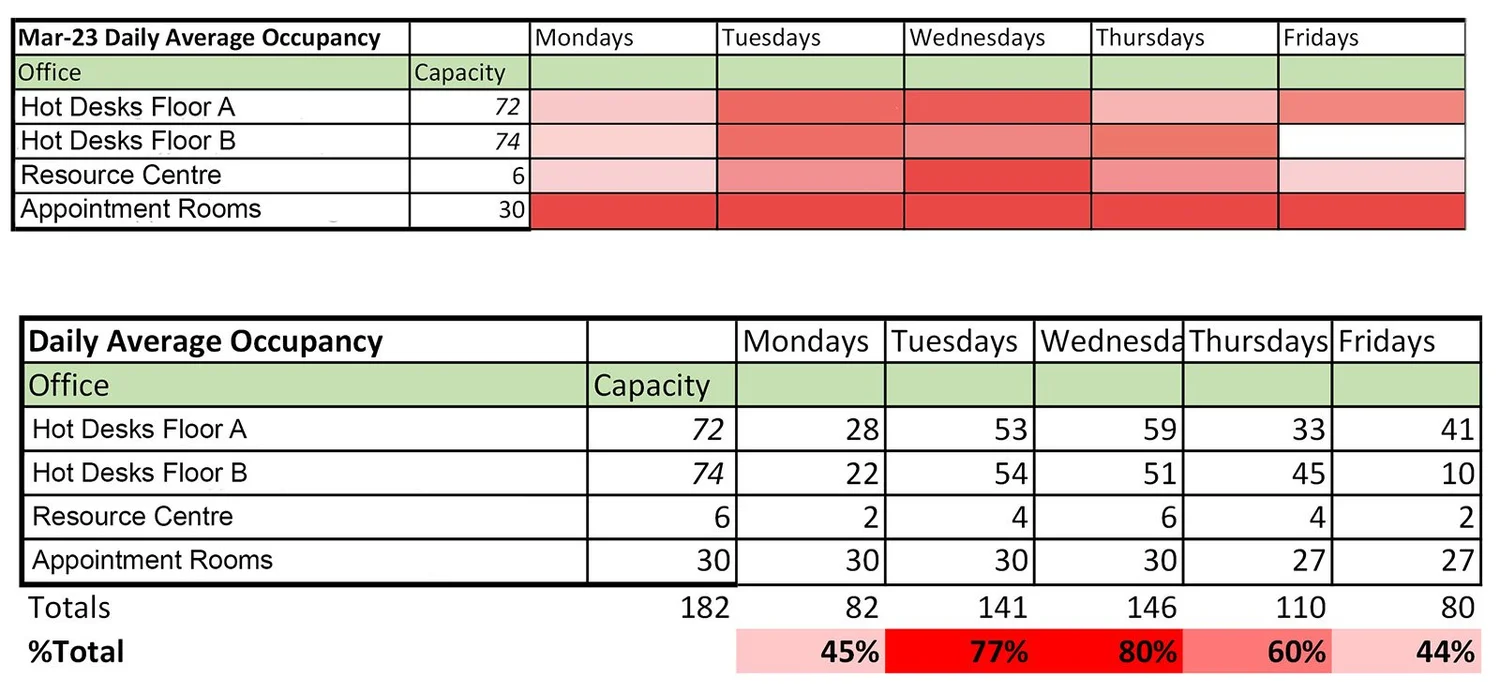Click the 60% Thursday total percentage cell
Image resolution: width=1500 pixels, height=696 pixels.
pyautogui.click(x=1257, y=652)
